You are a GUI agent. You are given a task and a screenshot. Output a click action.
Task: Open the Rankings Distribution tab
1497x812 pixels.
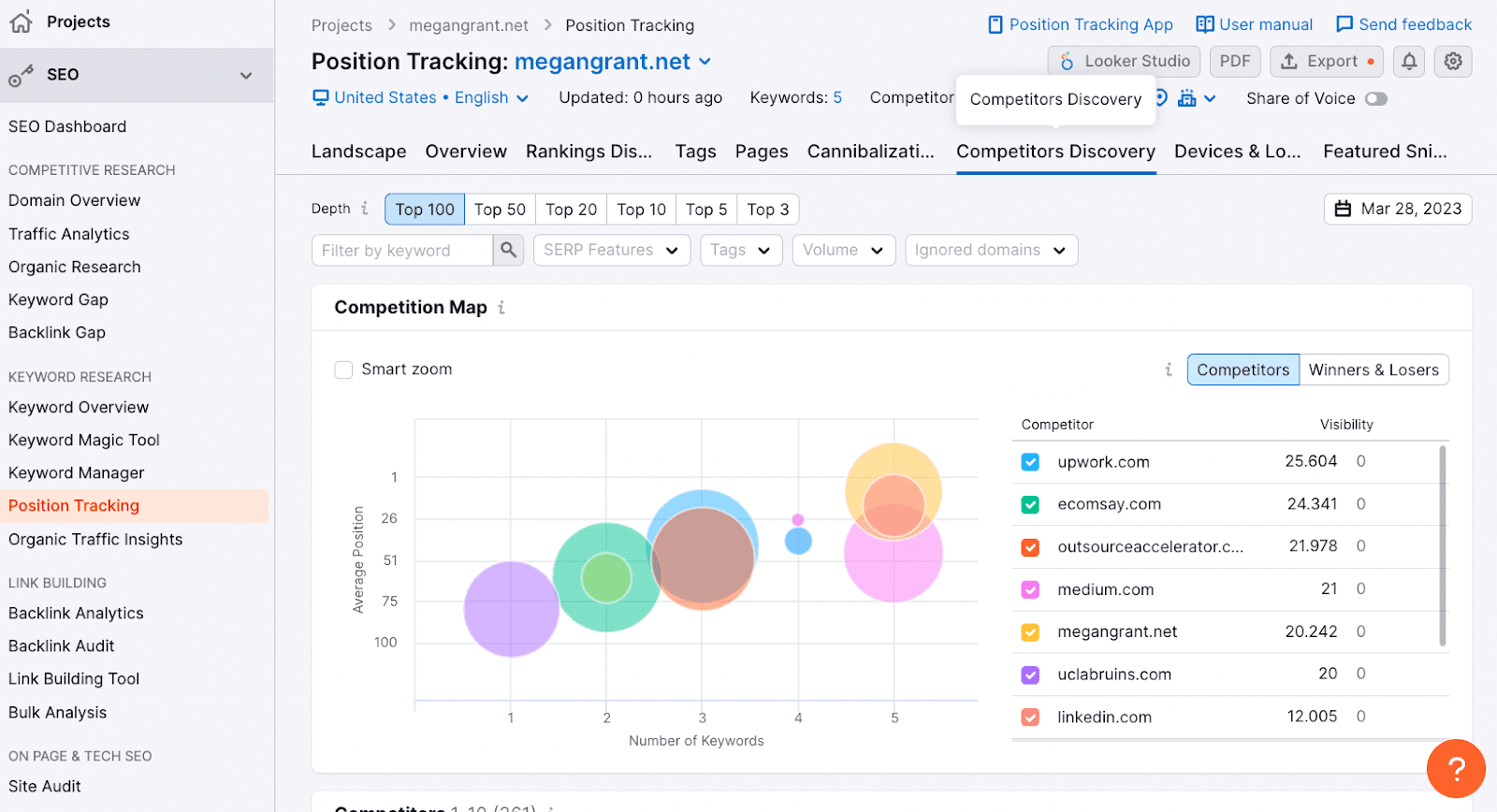(589, 152)
